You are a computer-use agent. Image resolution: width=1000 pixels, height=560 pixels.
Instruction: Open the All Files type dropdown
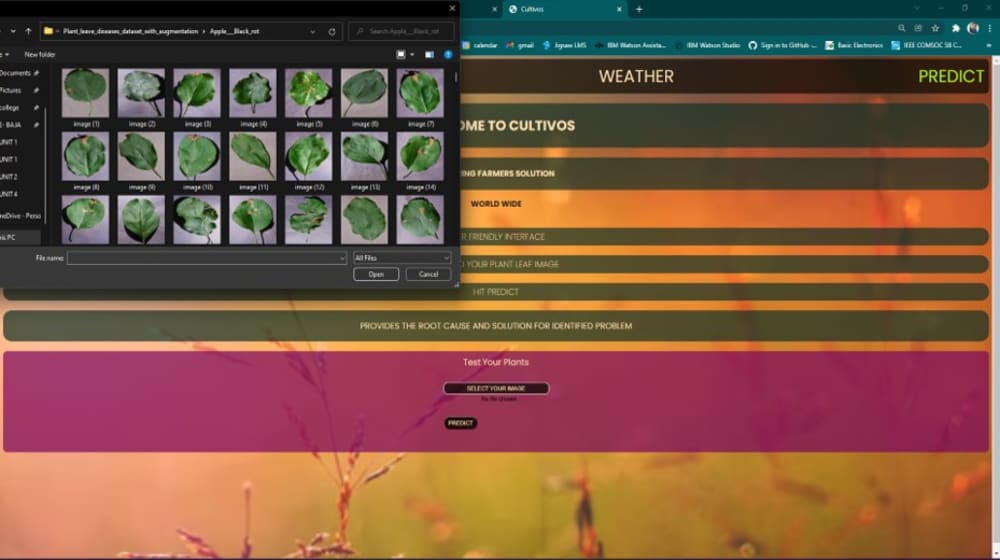click(x=402, y=258)
